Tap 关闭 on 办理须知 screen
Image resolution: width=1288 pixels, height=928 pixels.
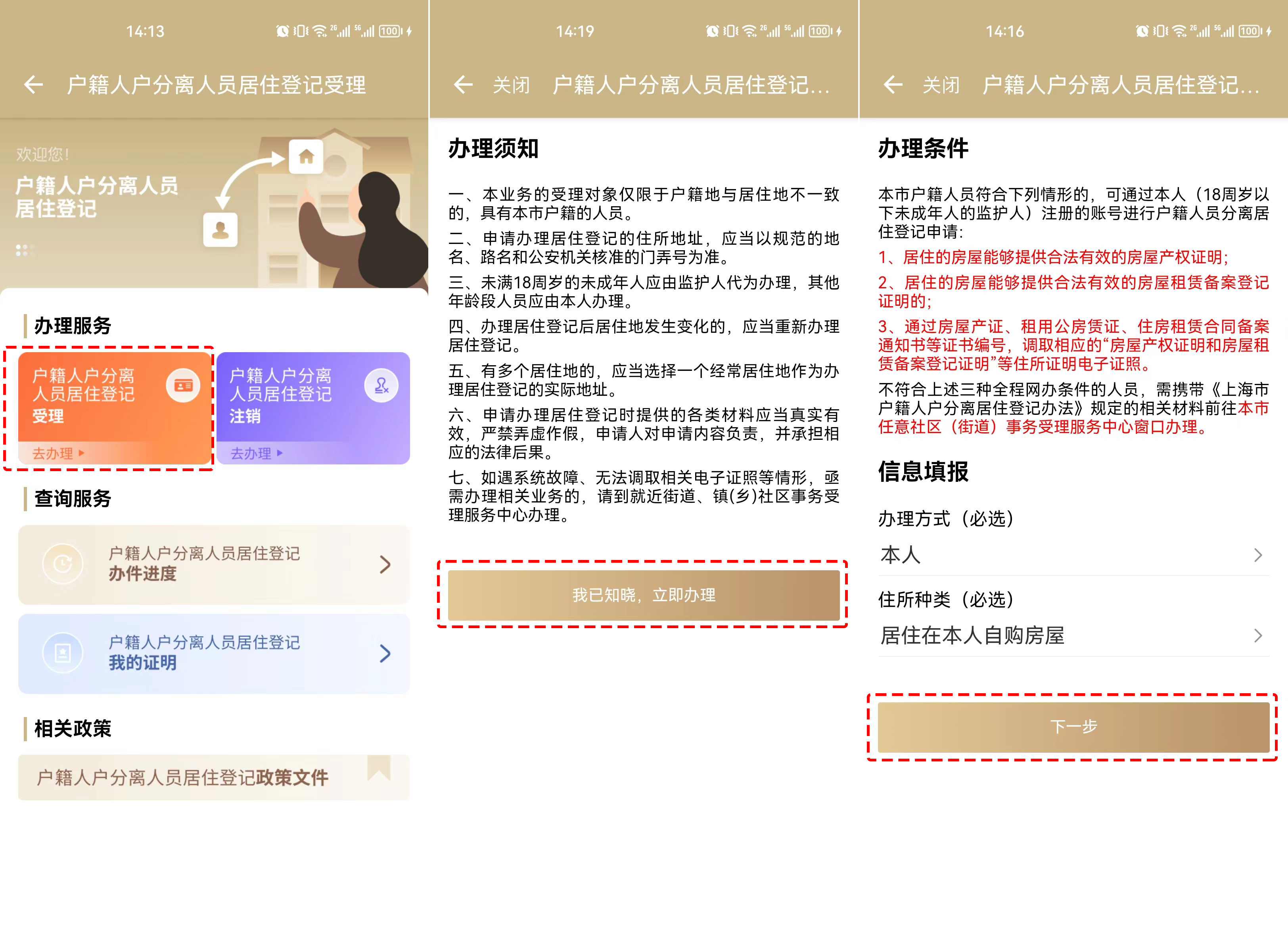pos(511,85)
